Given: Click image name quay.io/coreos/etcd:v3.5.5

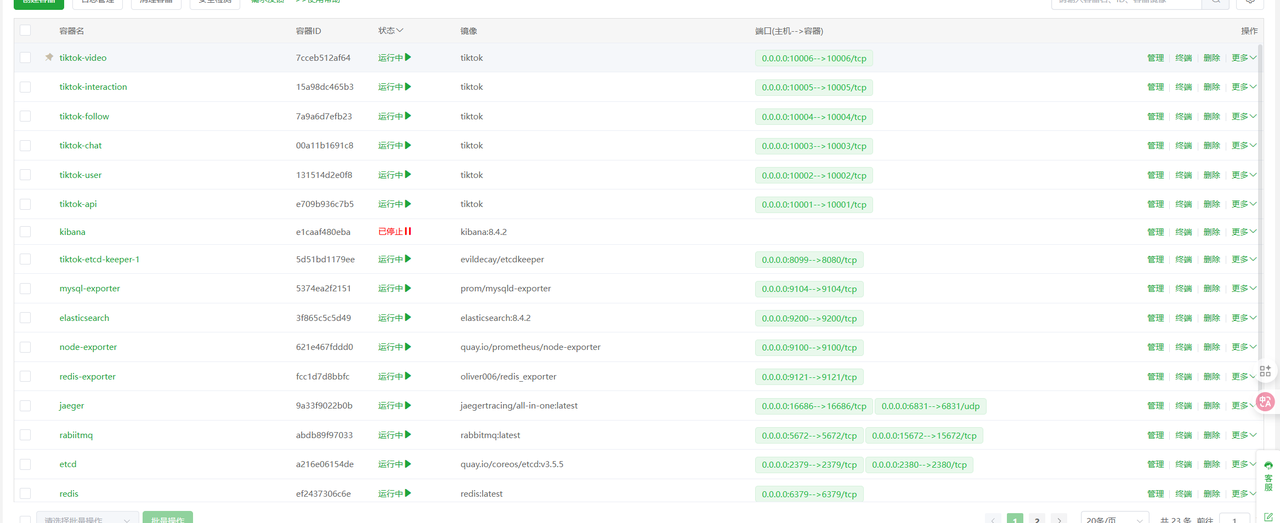Looking at the screenshot, I should (x=512, y=464).
